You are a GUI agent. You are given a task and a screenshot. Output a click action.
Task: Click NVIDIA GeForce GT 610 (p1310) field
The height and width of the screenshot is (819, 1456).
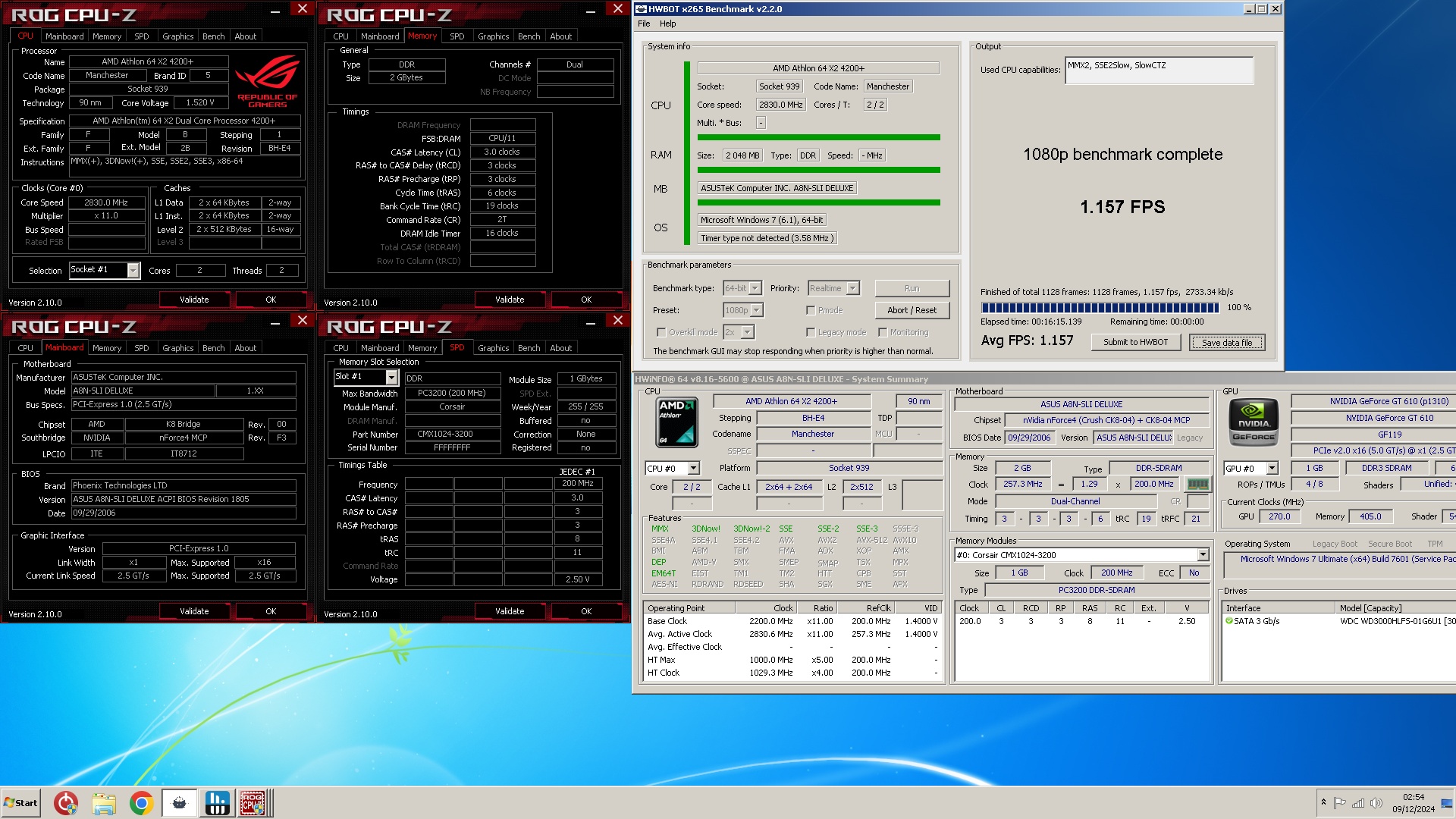coord(1373,401)
